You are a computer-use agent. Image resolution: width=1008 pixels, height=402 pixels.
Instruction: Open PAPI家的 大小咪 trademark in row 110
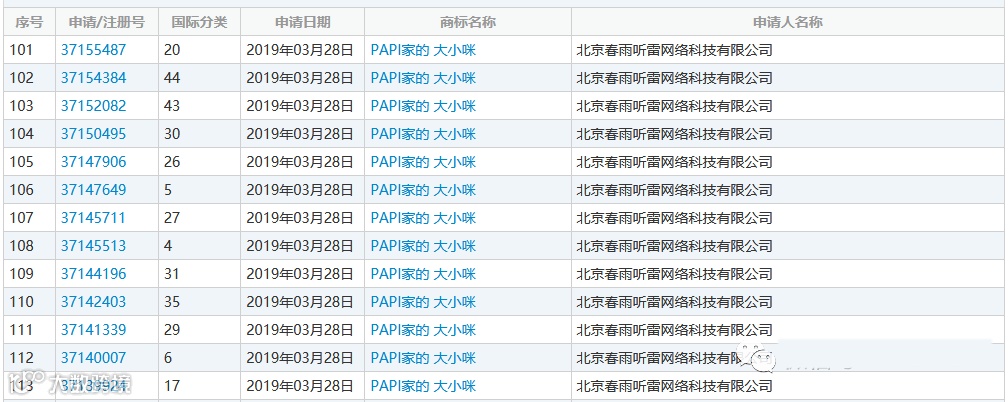point(424,302)
